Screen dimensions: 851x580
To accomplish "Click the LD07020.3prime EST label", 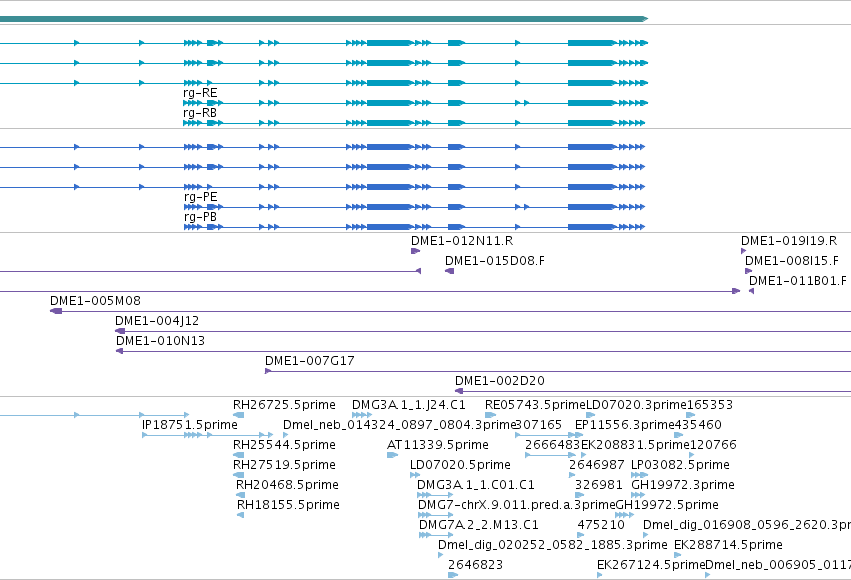I will pos(637,405).
